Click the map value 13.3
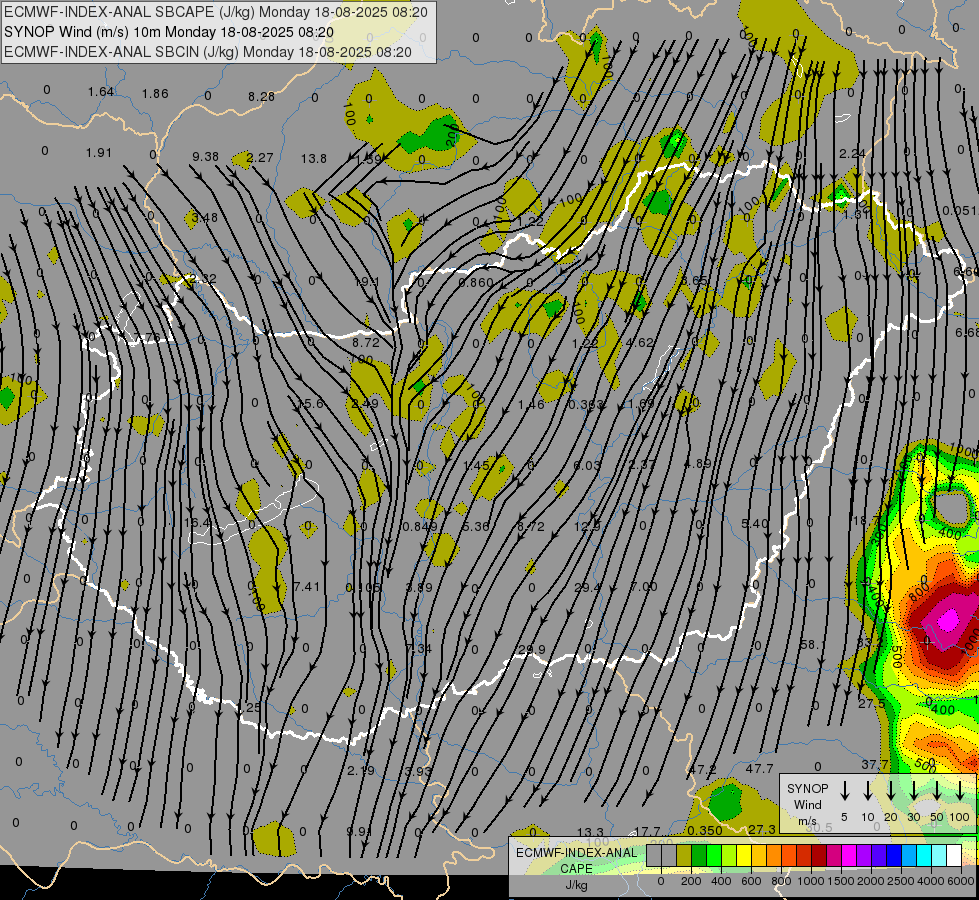Screen dimensions: 979x900 coord(590,832)
